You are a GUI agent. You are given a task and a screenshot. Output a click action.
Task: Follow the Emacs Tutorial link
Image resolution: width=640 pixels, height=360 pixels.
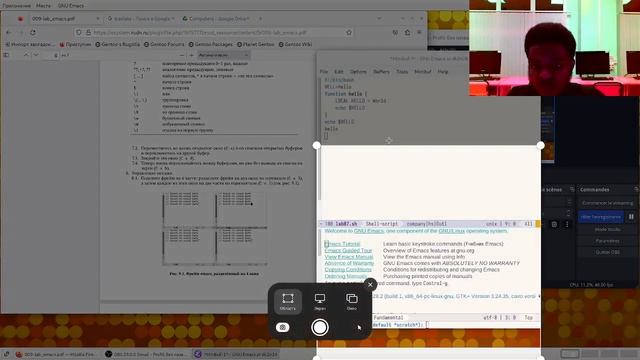tap(342, 244)
